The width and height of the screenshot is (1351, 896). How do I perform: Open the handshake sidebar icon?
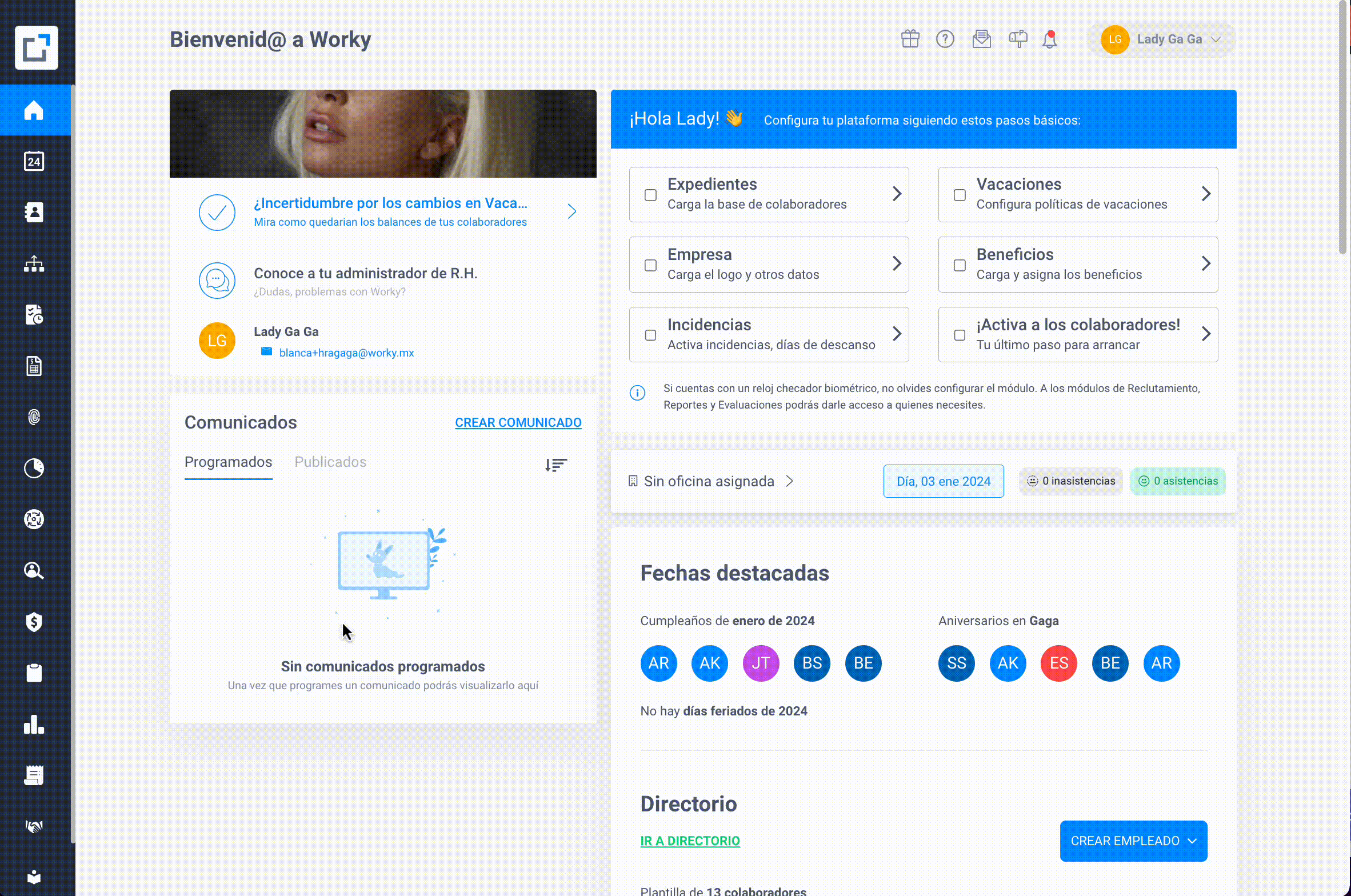click(34, 826)
